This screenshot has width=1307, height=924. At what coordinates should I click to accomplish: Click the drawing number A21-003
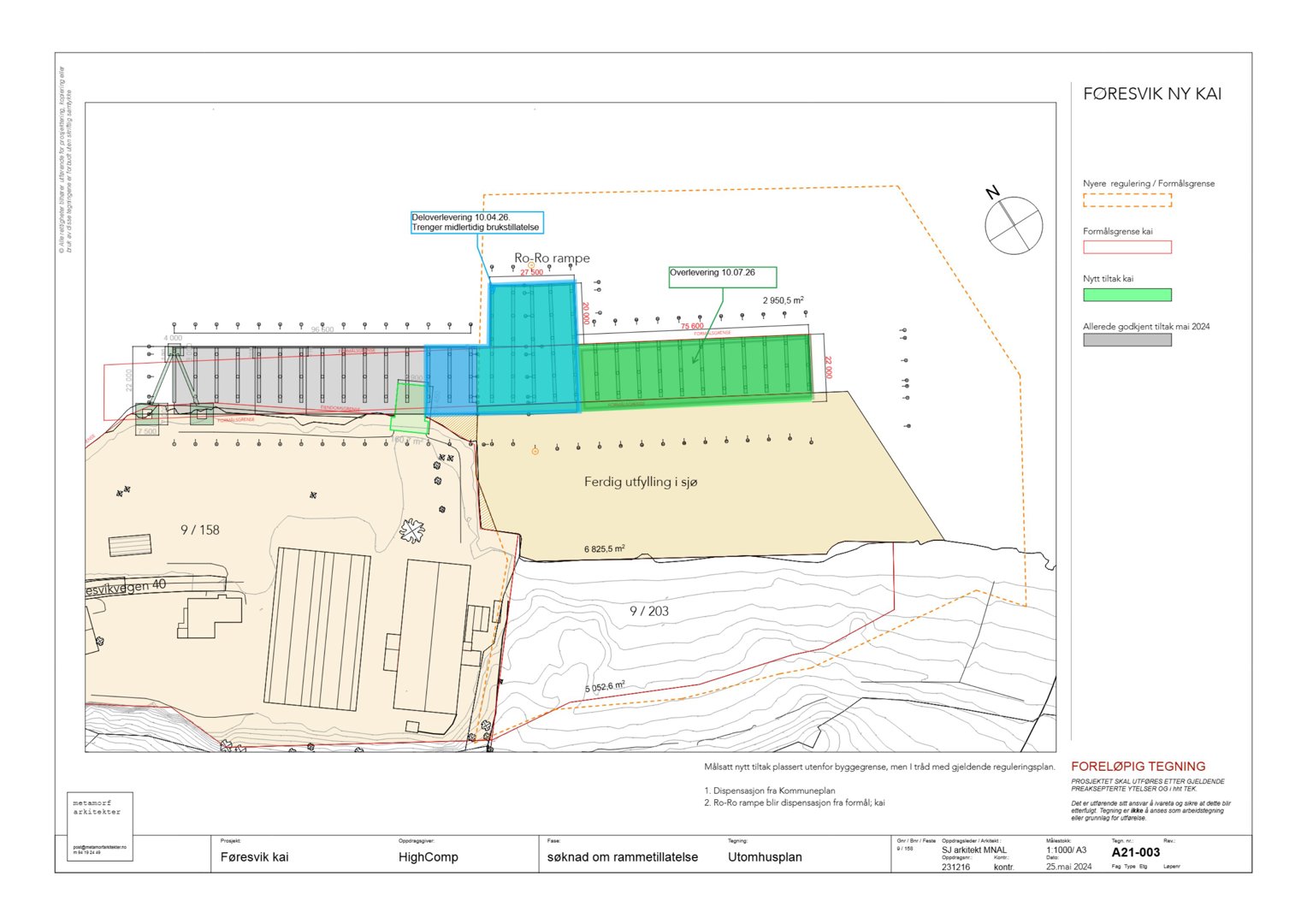tap(1135, 852)
